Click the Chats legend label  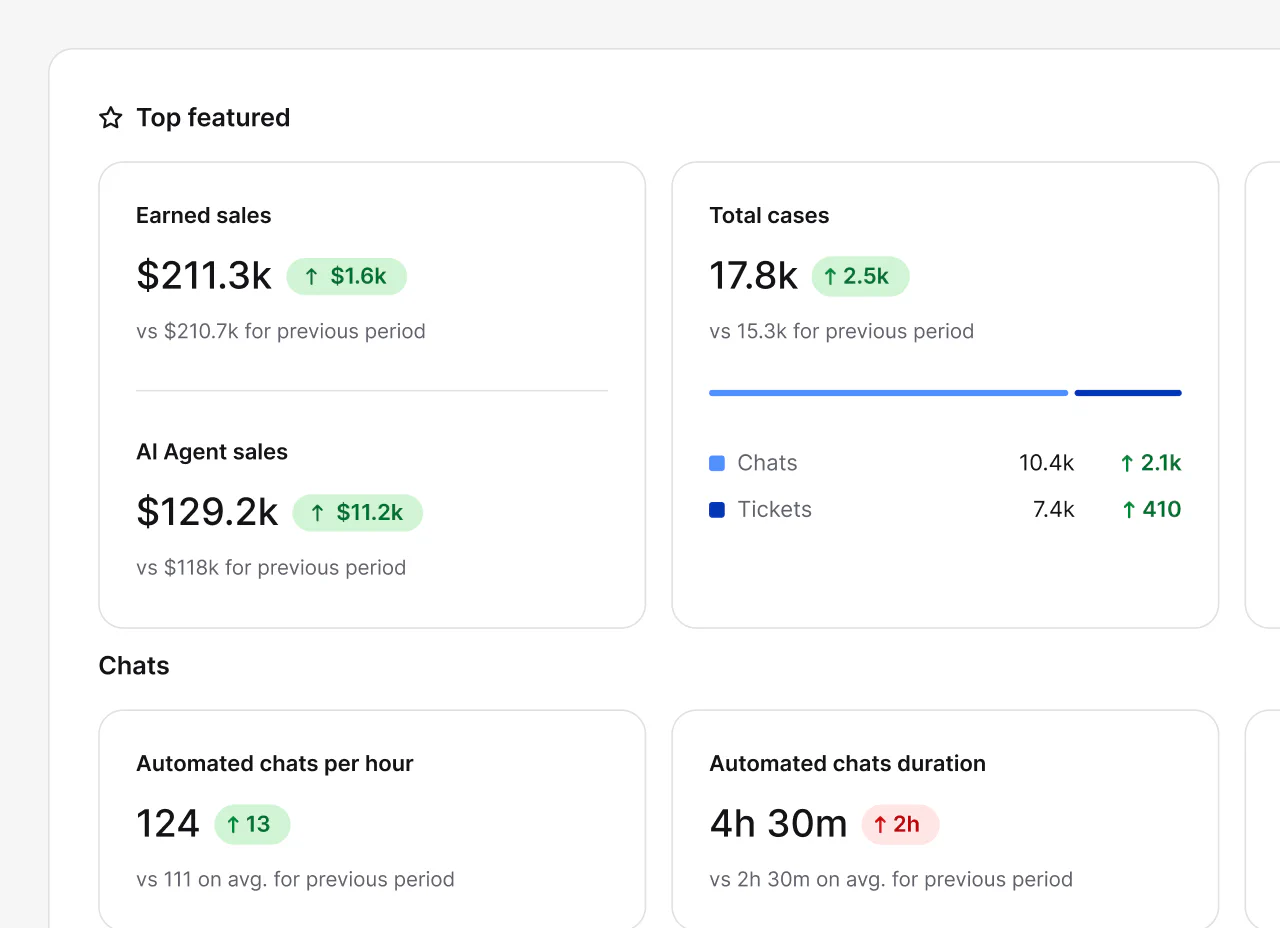pyautogui.click(x=767, y=463)
